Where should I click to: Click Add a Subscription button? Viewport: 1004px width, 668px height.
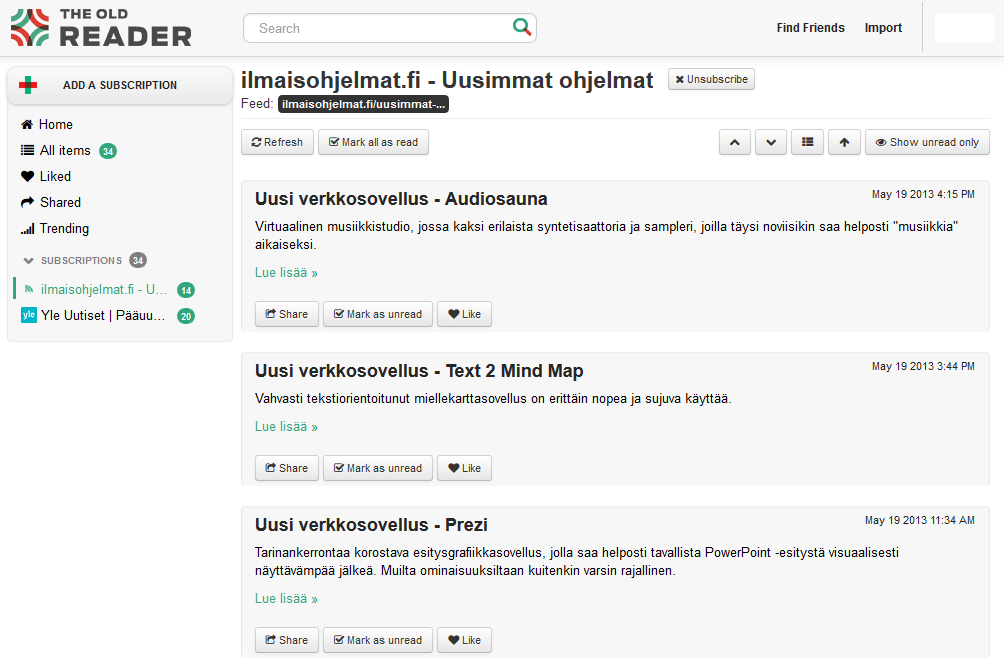pos(120,85)
